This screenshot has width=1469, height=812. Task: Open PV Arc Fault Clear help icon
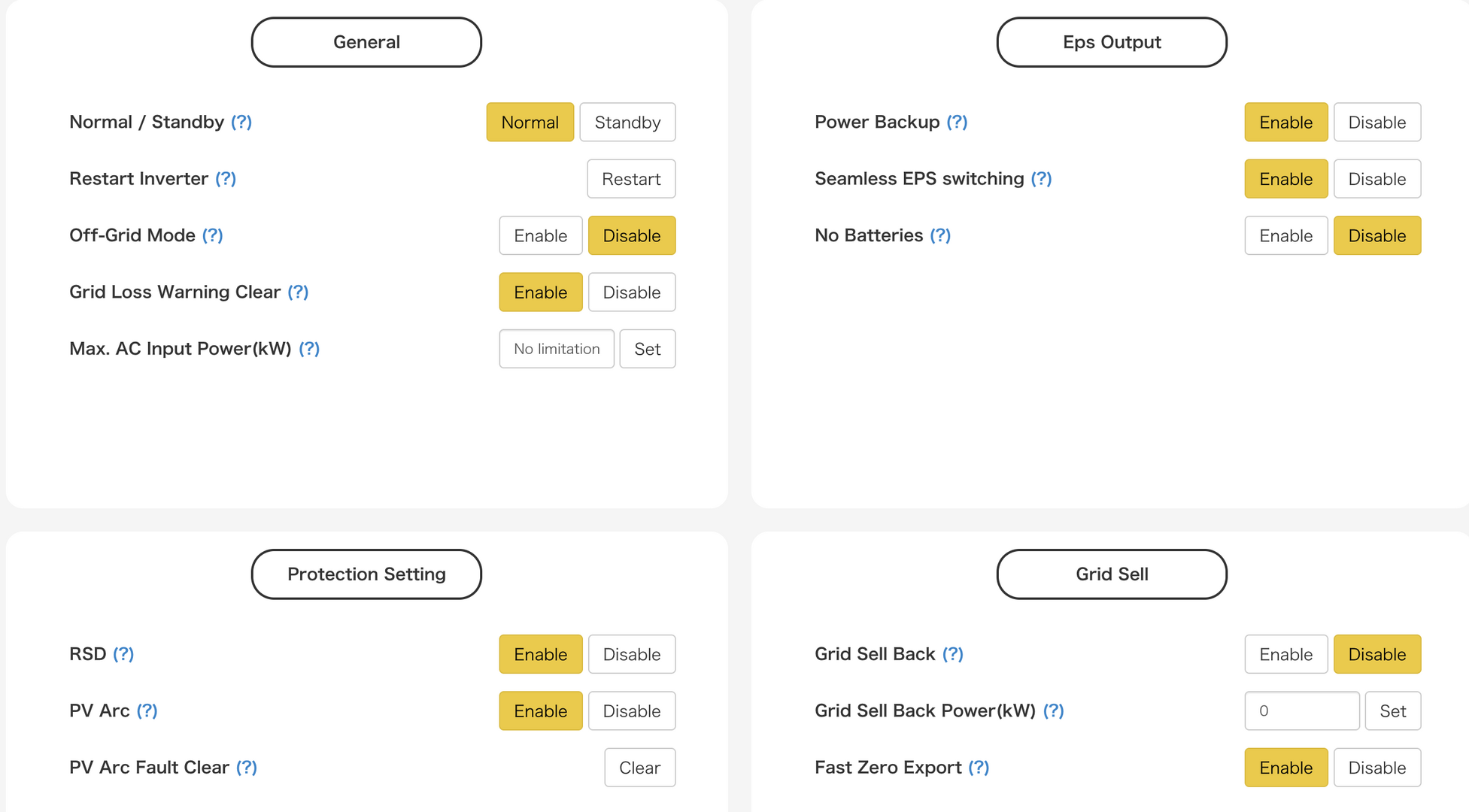(x=247, y=768)
